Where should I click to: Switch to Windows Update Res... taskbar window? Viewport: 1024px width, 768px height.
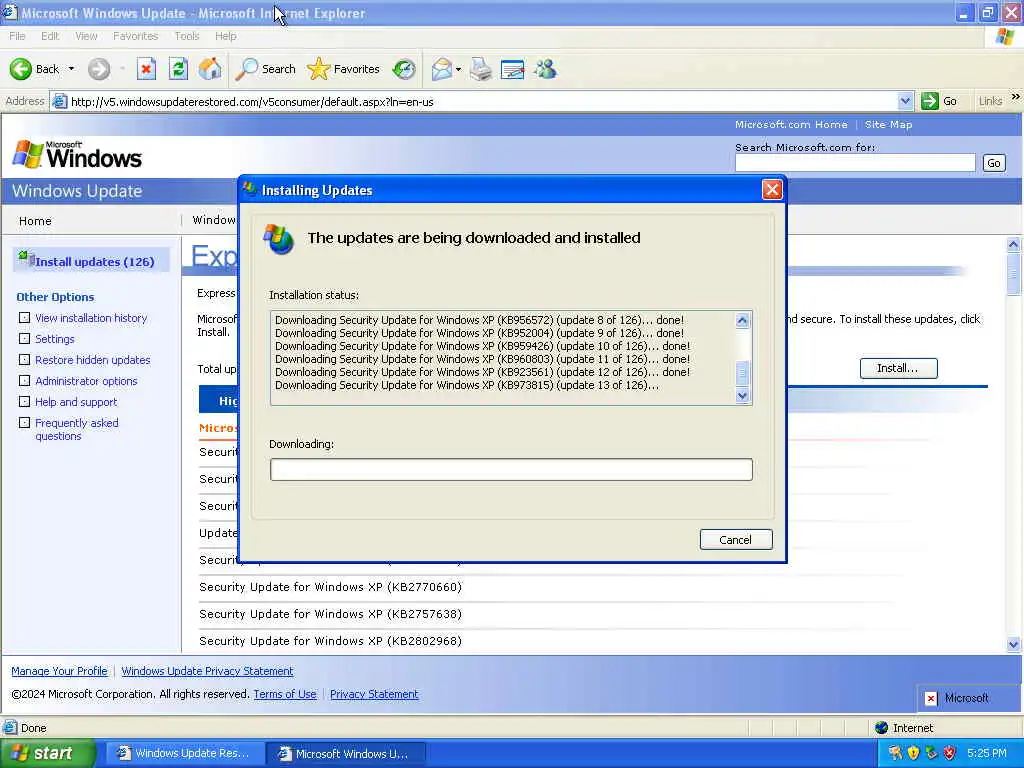coord(185,753)
